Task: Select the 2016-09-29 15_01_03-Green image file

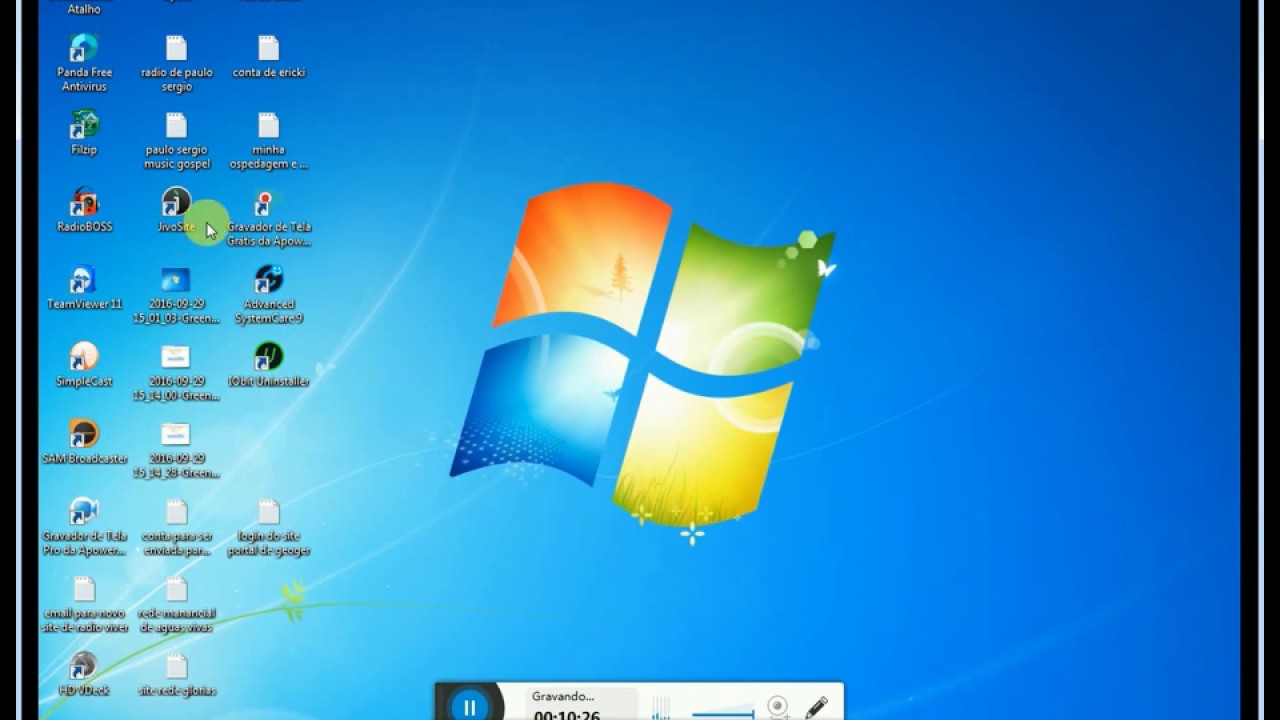Action: tap(176, 295)
